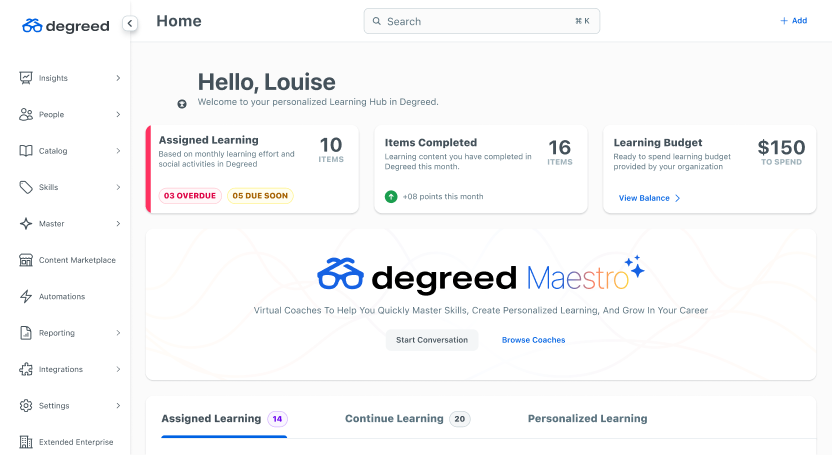Click the Integrations puzzle piece icon

(25, 369)
